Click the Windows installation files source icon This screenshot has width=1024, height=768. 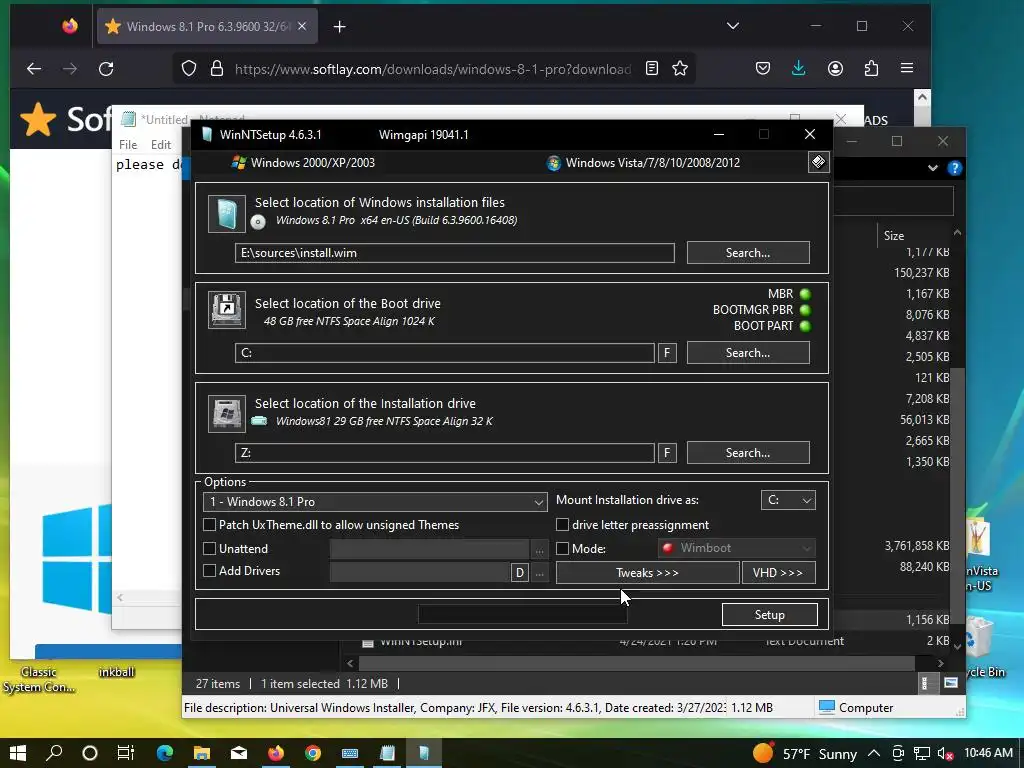tap(227, 214)
